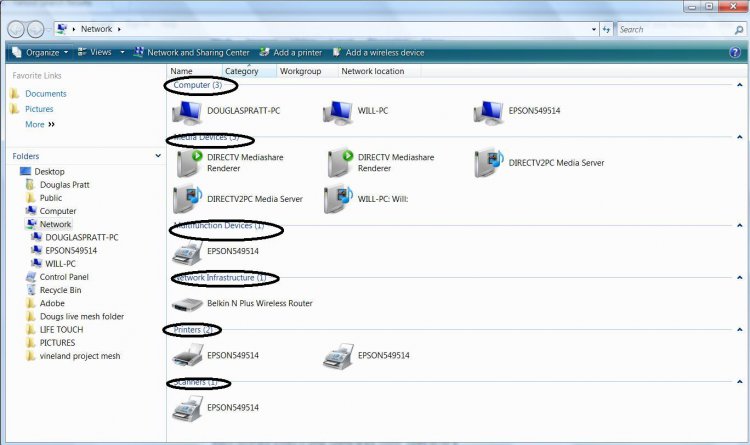
Task: Select Adobe folder in Folders tree
Action: [52, 303]
